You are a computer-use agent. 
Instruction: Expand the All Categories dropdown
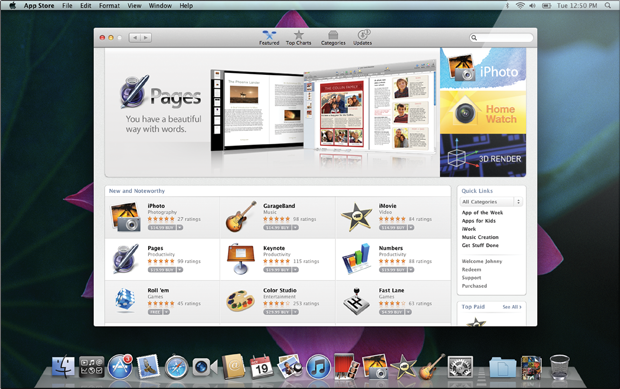click(491, 202)
